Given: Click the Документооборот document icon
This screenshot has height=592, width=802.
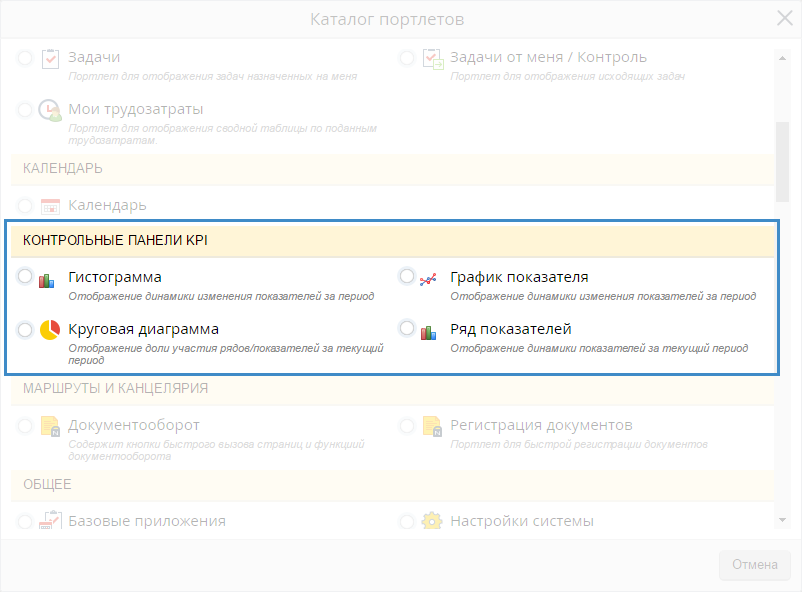Looking at the screenshot, I should 50,427.
